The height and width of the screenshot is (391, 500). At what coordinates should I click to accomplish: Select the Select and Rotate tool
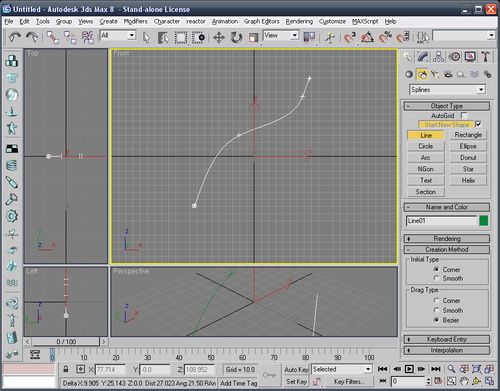236,37
